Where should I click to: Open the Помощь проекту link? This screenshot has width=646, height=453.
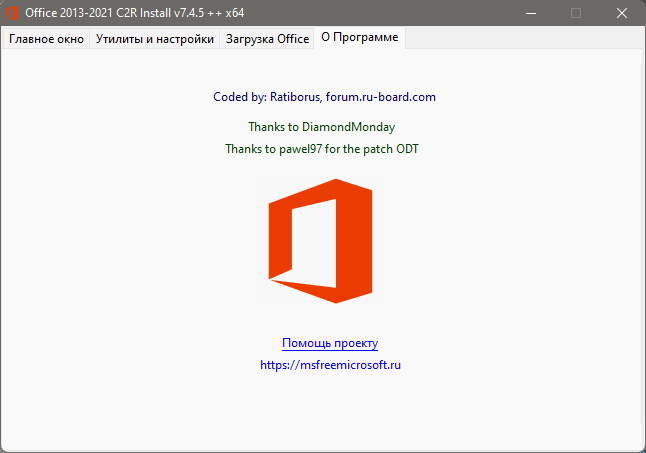click(330, 343)
